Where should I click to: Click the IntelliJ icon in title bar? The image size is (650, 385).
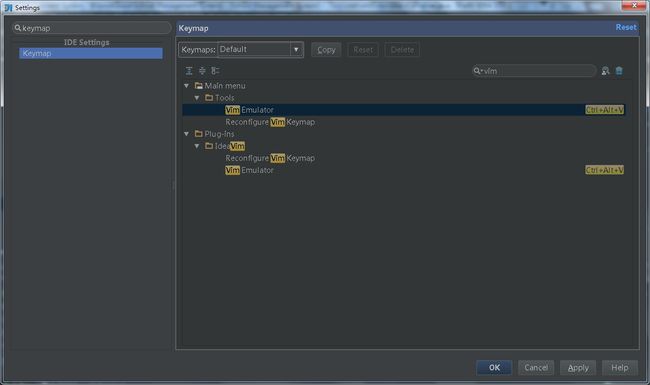click(8, 7)
